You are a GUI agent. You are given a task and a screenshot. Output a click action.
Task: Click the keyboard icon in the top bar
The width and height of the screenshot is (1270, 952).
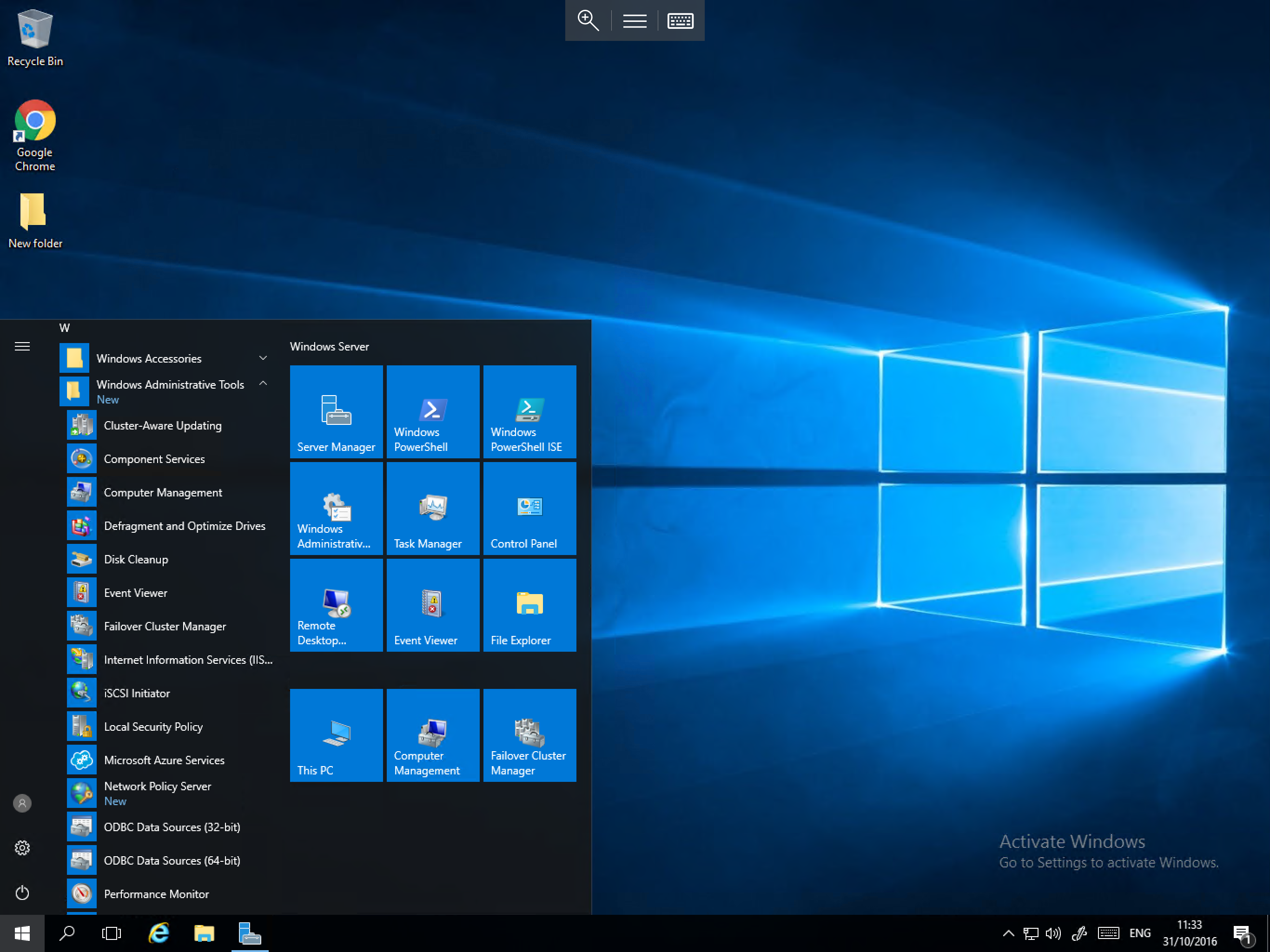click(x=681, y=20)
